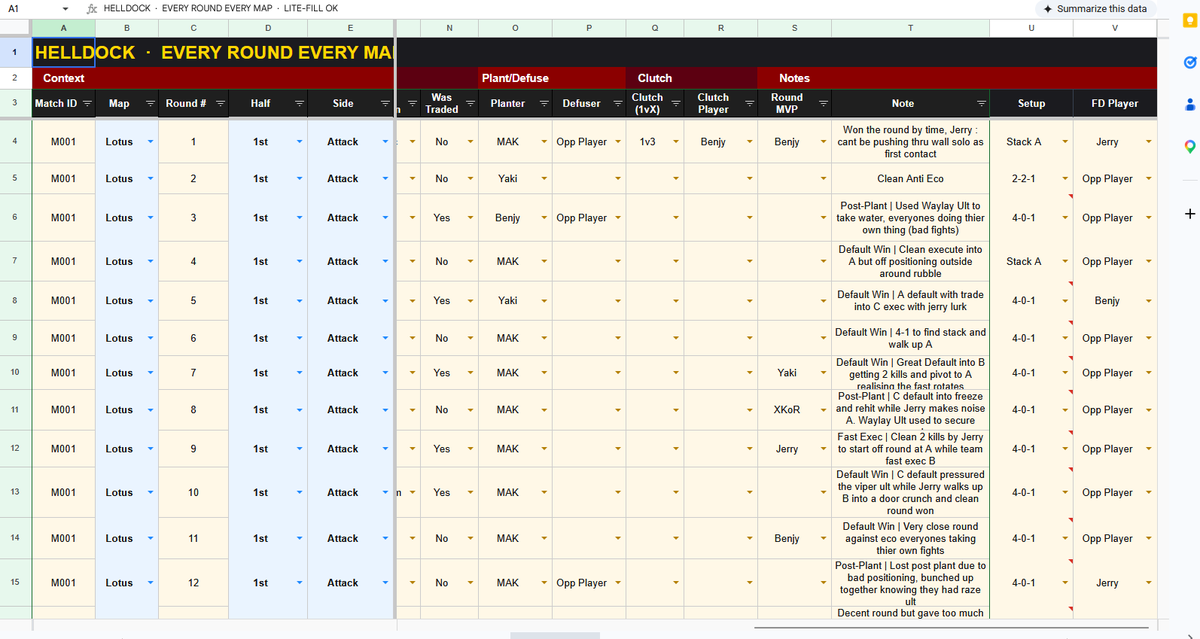Click the note starting 'Fast Exec | Clean 2 kills'
The image size is (1200, 639).
pos(910,450)
